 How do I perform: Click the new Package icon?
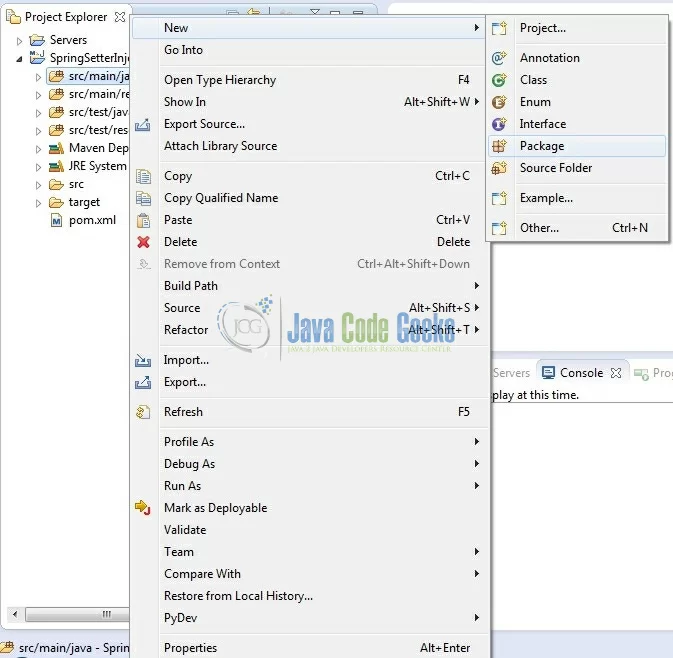[499, 146]
